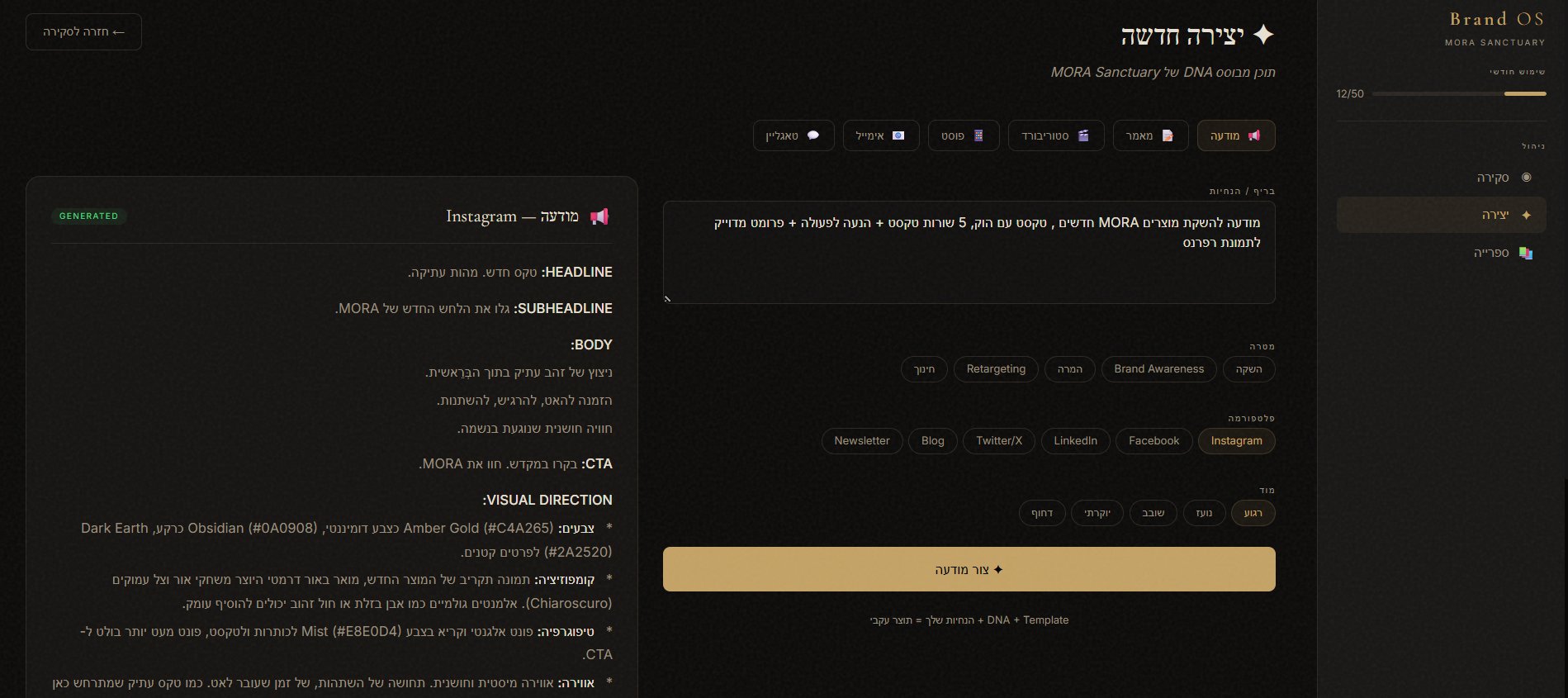This screenshot has width=1568, height=698.
Task: Select the LinkedIn platform chip
Action: pos(1075,441)
